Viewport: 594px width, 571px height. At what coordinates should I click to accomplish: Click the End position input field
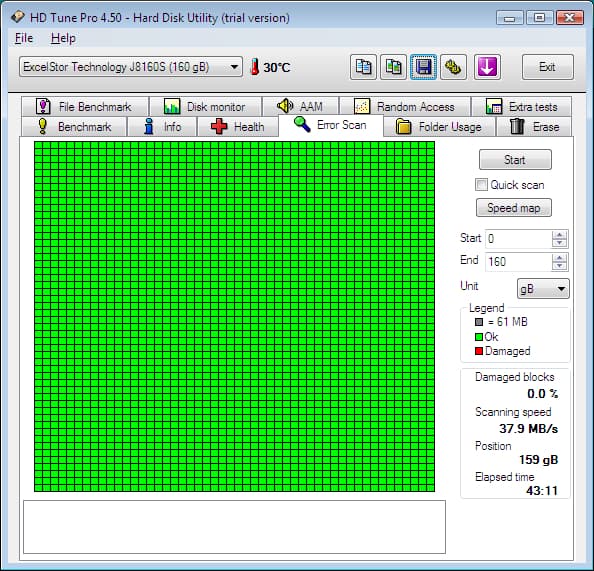[x=518, y=261]
